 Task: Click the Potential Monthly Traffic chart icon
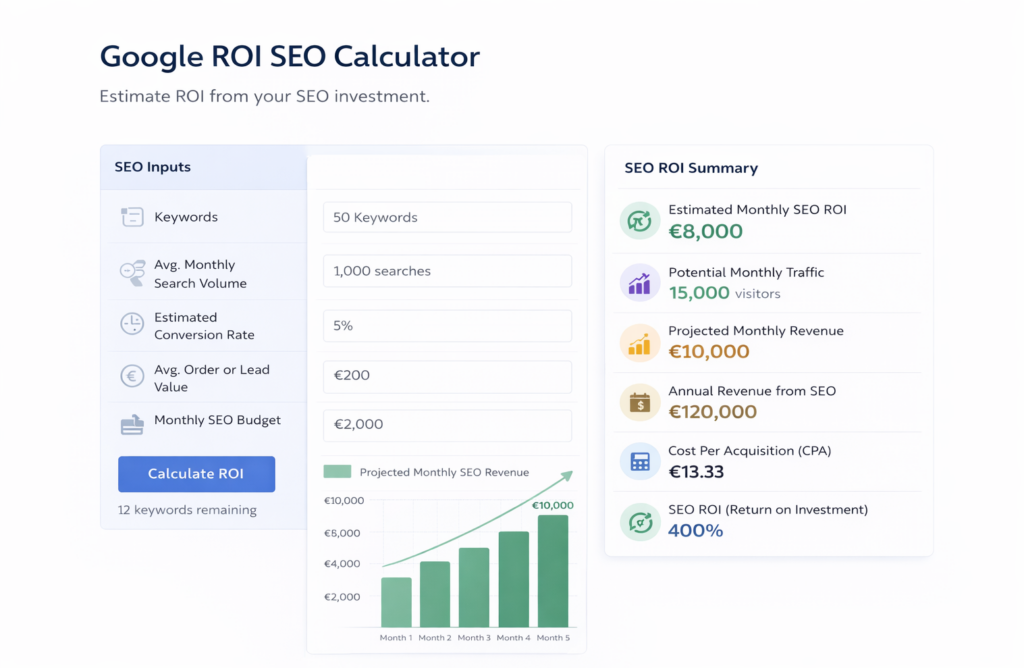[x=639, y=282]
